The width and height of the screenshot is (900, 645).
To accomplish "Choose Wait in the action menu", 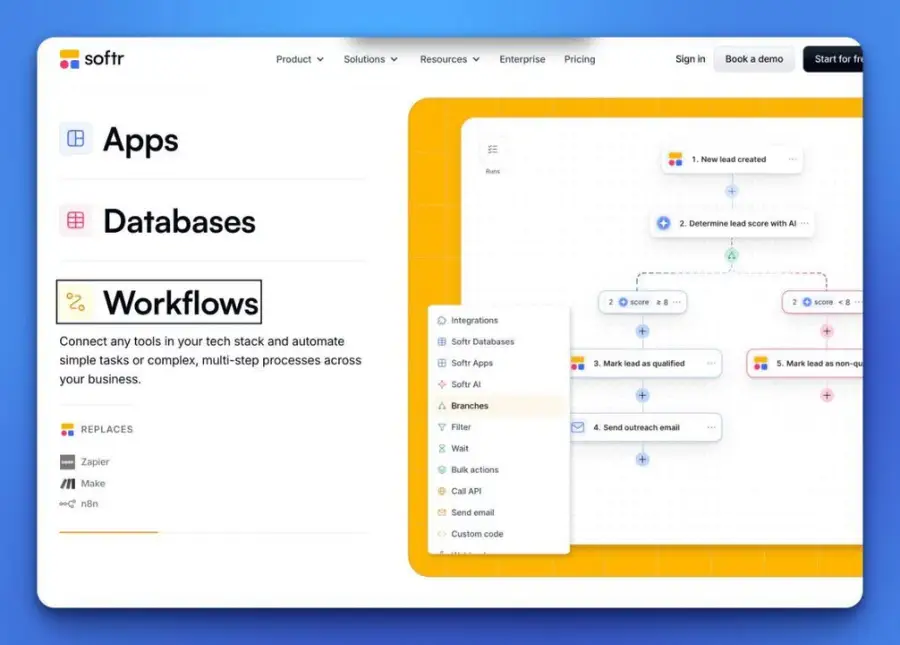I will point(498,448).
